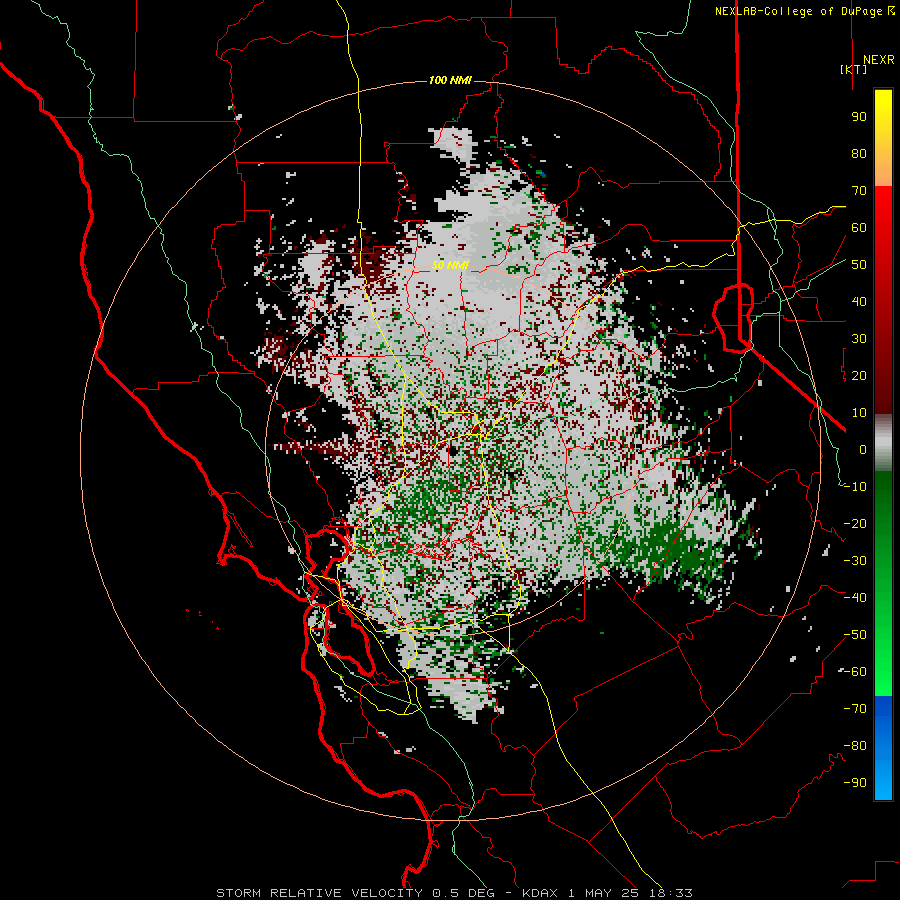Click the 10 value on the velocity scale

[x=859, y=413]
